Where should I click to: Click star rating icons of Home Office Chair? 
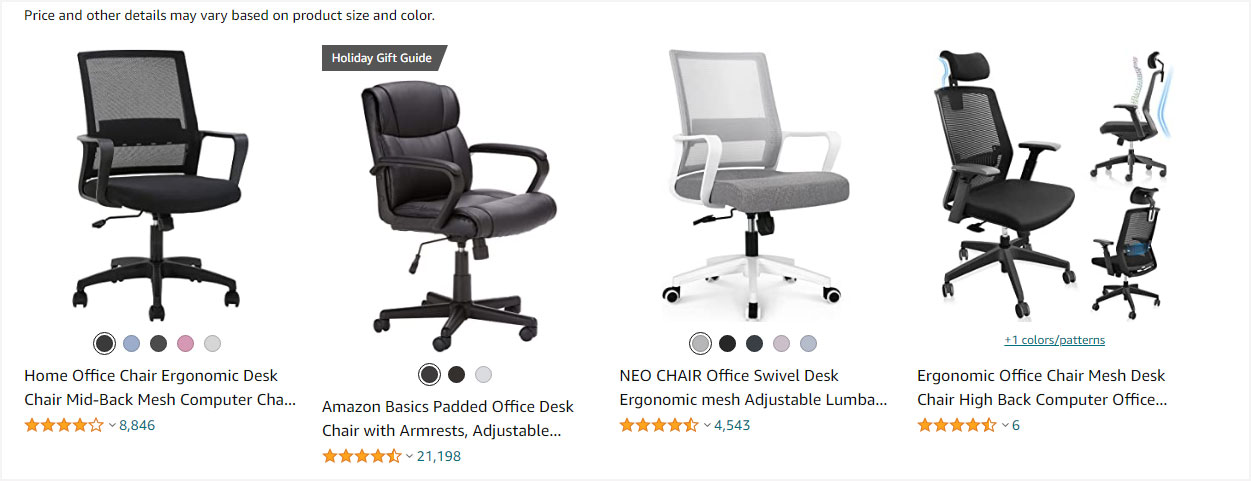[x=64, y=425]
